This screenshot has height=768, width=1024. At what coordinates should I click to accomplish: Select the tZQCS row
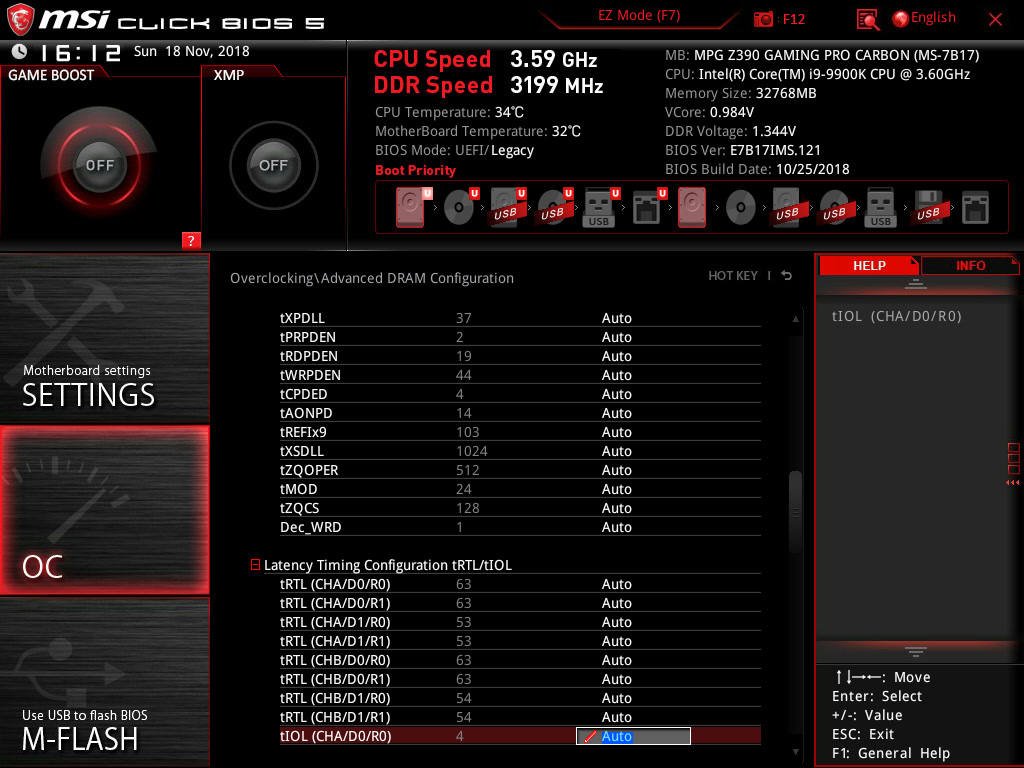pos(520,508)
